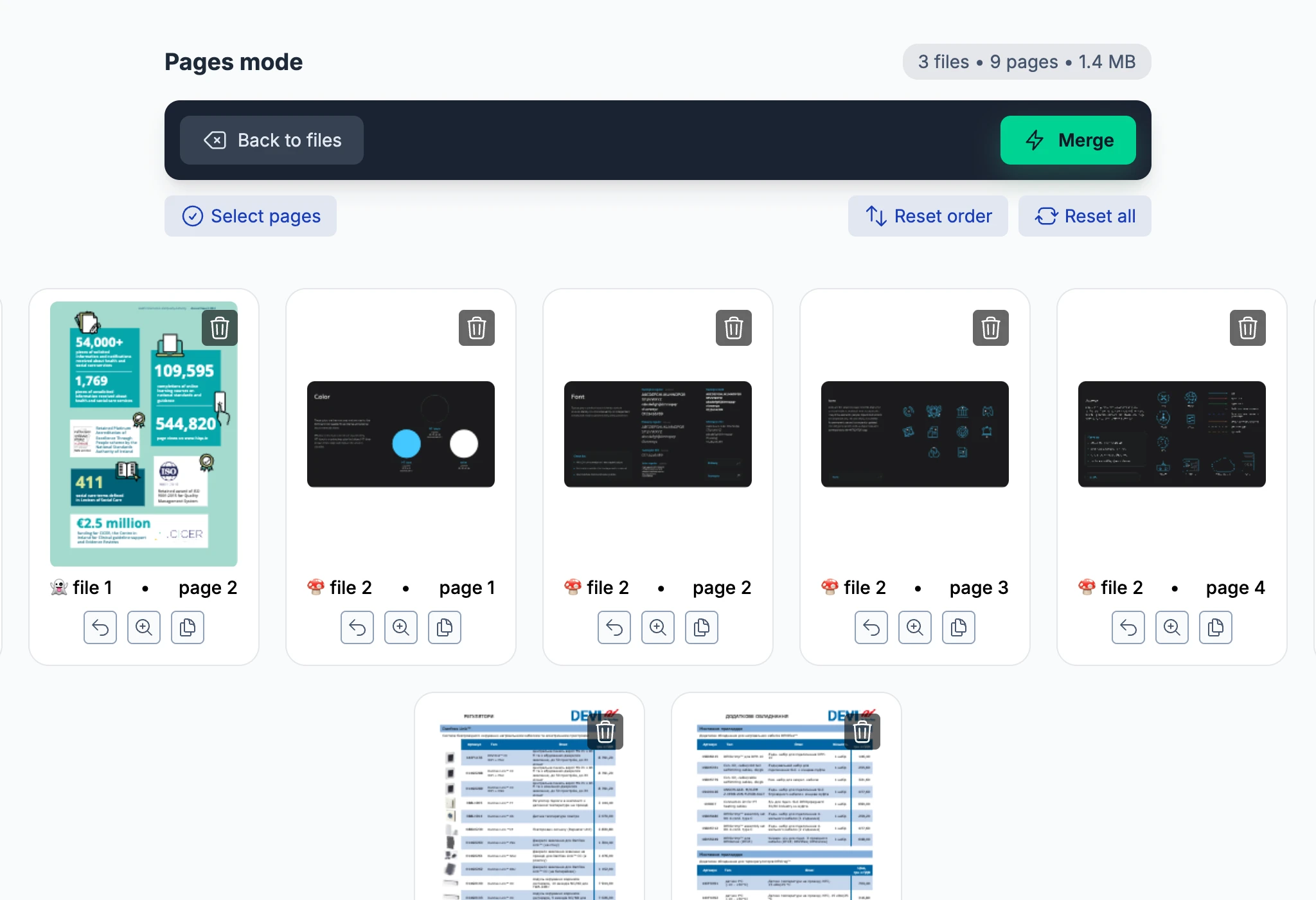Screen dimensions: 1316x900
Task: Click the green Merge button
Action: [x=1068, y=140]
